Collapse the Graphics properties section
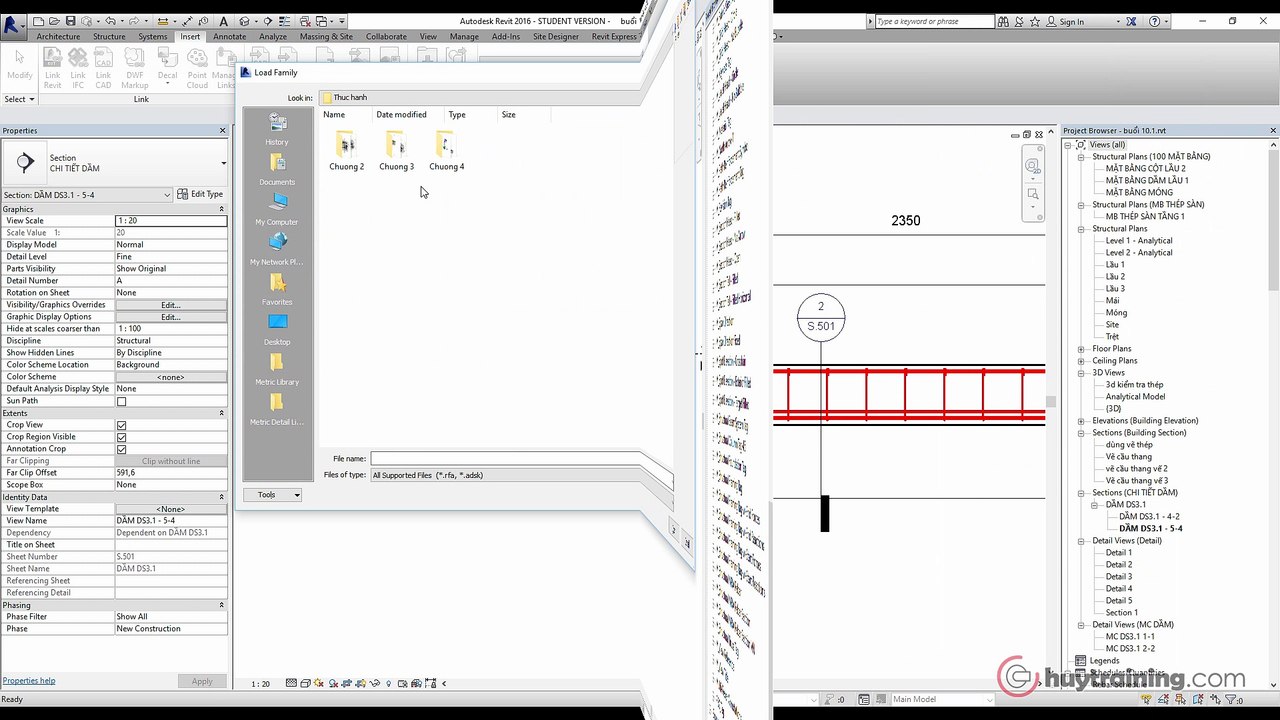Viewport: 1280px width, 720px height. [x=221, y=209]
